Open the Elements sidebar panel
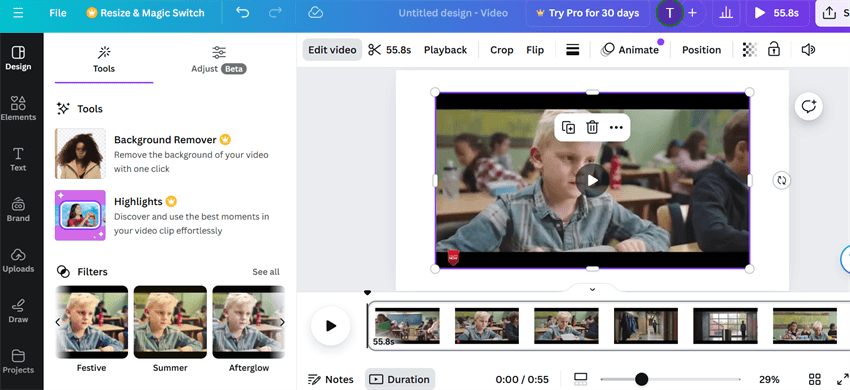 coord(18,108)
